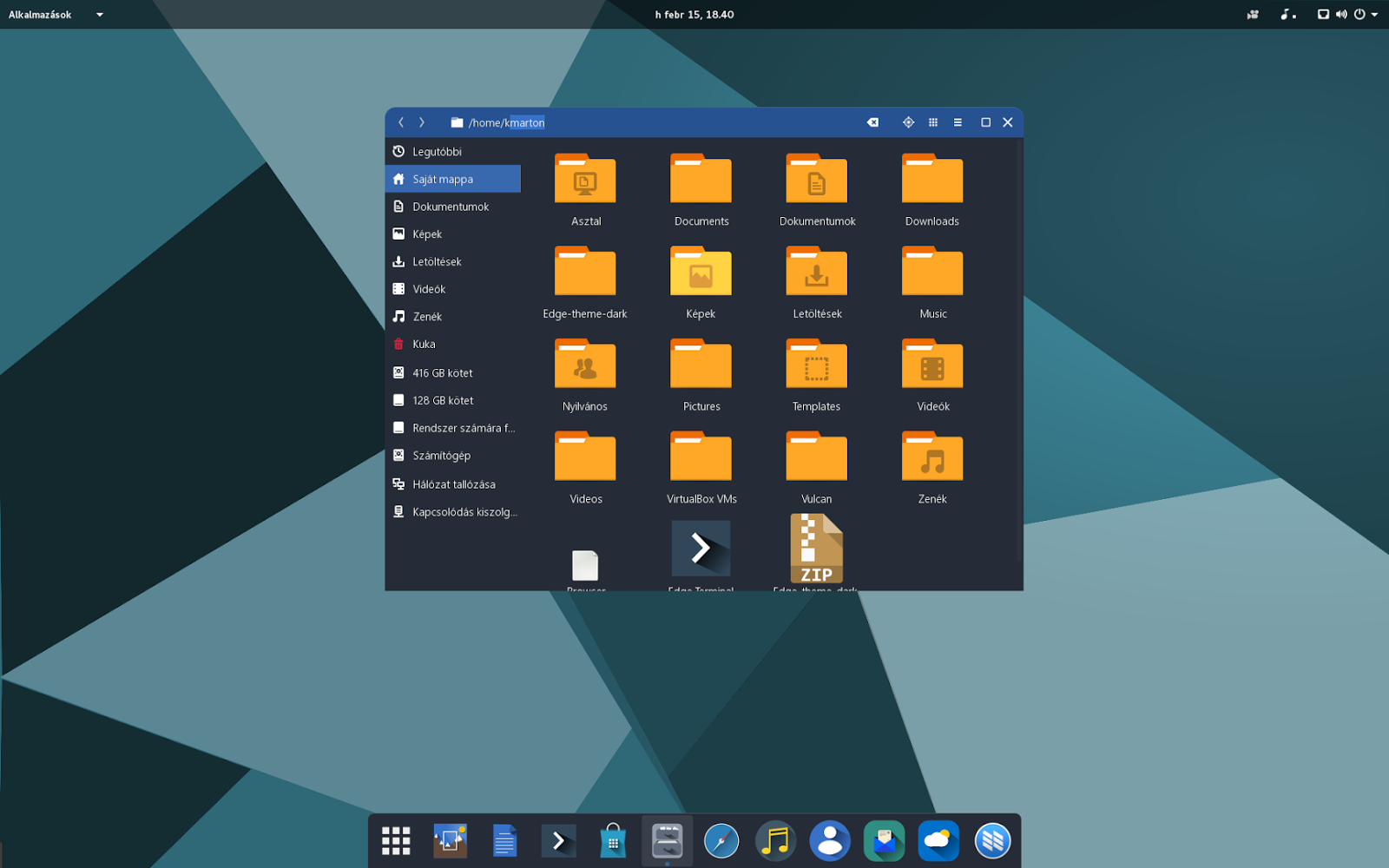This screenshot has width=1389, height=868.
Task: Open the Edge-theme-dark ZIP archive
Action: pos(816,549)
